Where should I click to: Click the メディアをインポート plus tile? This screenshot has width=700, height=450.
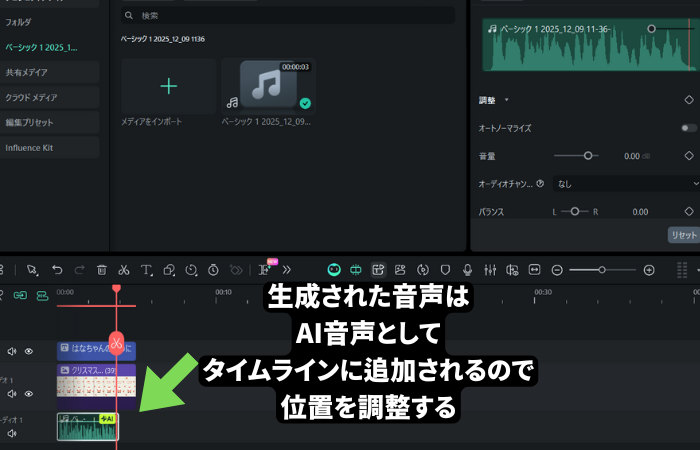coord(169,86)
